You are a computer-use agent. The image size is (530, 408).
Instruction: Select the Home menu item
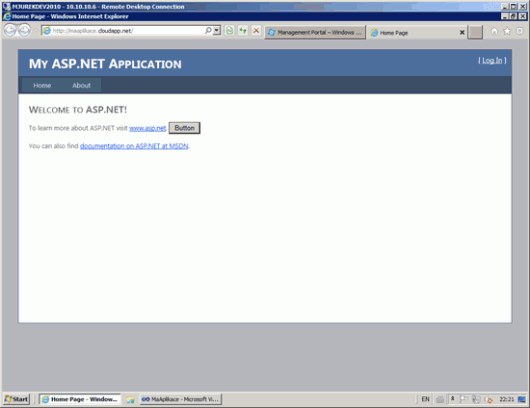(x=42, y=86)
